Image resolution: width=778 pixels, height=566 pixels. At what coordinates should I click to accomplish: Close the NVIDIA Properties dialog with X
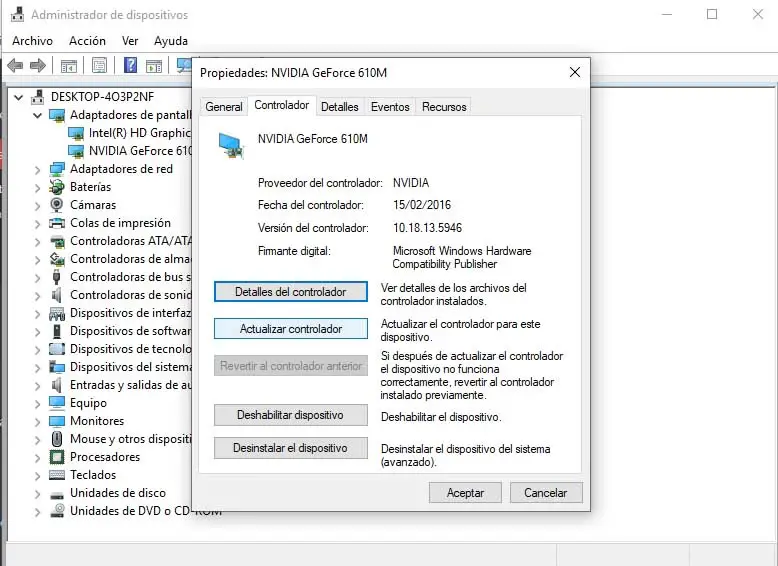coord(575,72)
